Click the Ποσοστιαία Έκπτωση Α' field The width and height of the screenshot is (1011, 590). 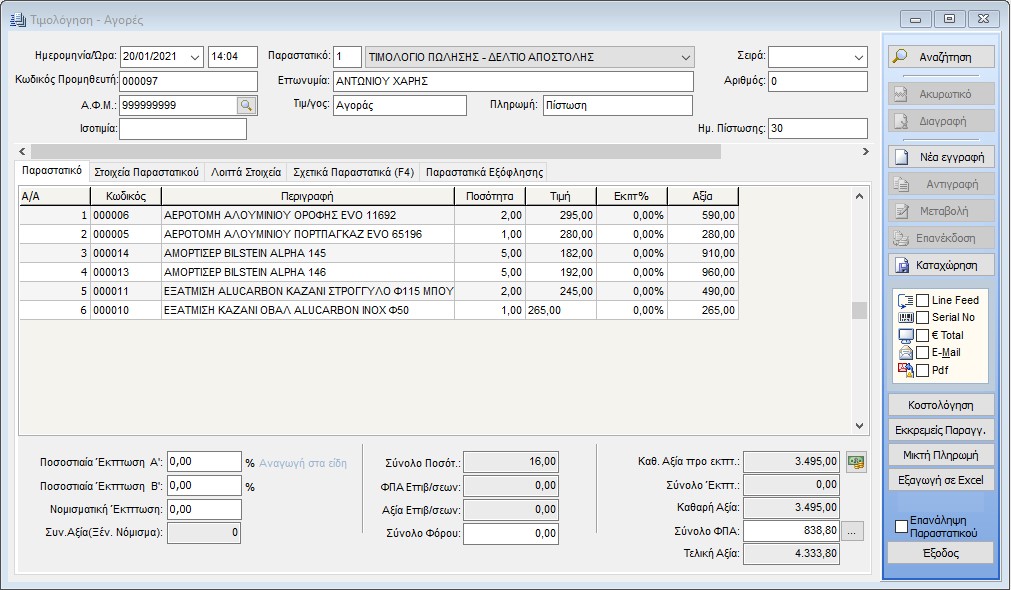coord(204,462)
